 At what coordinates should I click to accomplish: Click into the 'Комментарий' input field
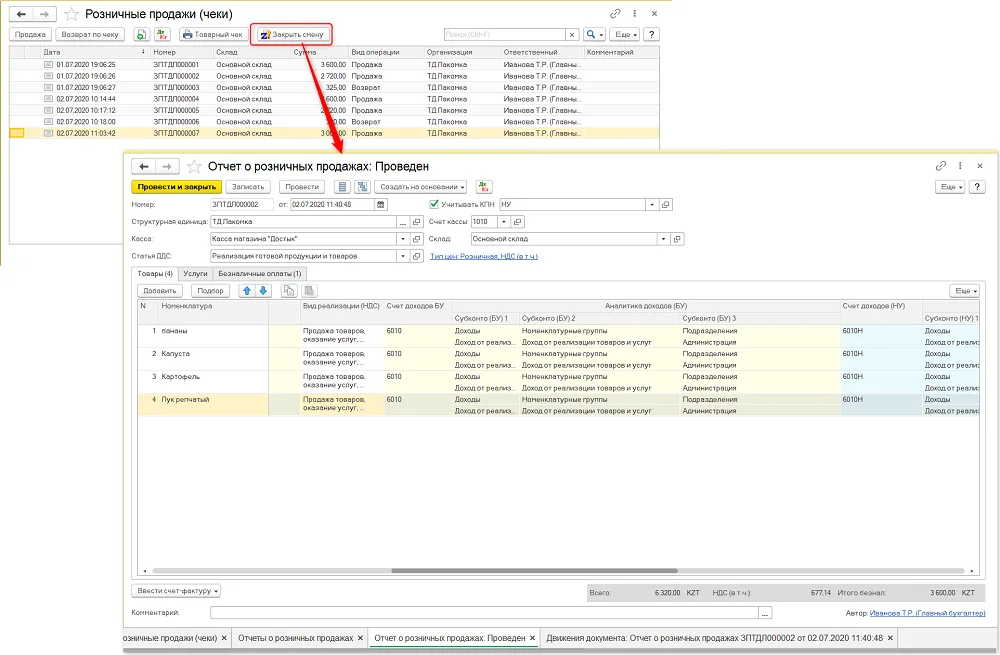click(485, 613)
